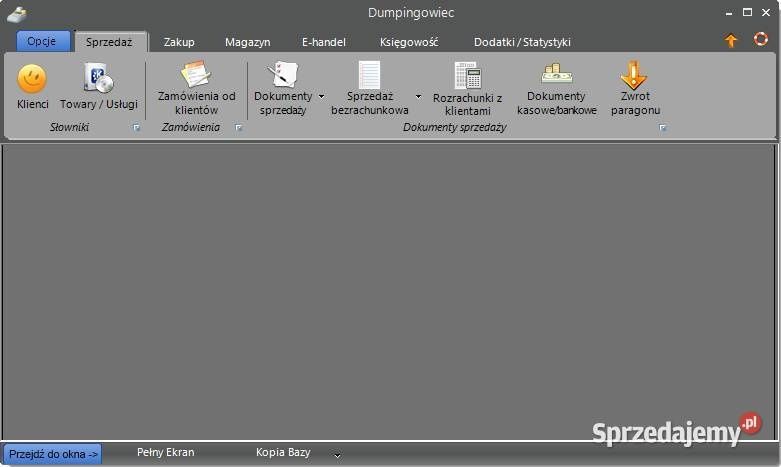Open the Słowniki group launcher
Screen dimensions: 781x467
136,128
